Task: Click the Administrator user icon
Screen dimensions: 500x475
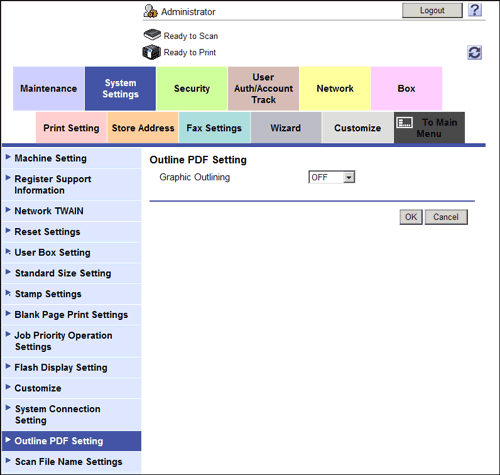Action: [150, 11]
